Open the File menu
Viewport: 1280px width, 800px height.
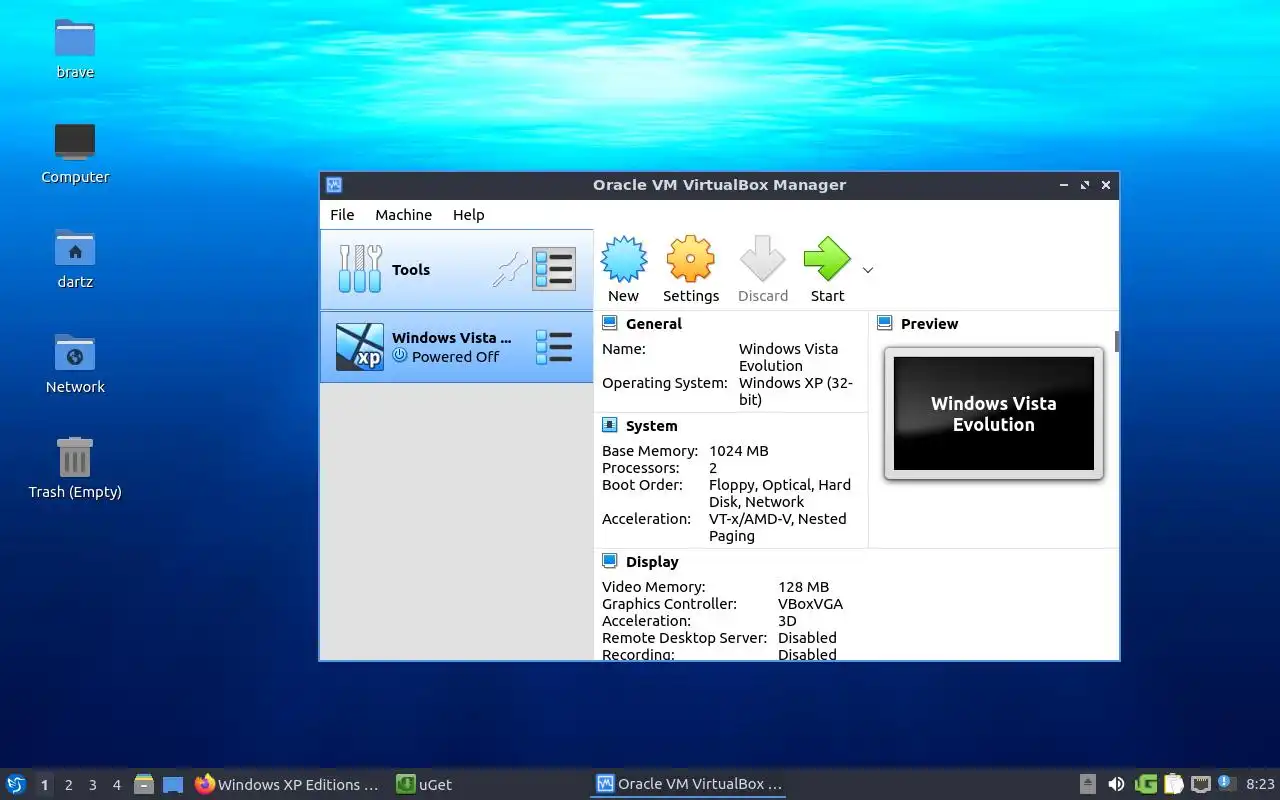click(342, 215)
